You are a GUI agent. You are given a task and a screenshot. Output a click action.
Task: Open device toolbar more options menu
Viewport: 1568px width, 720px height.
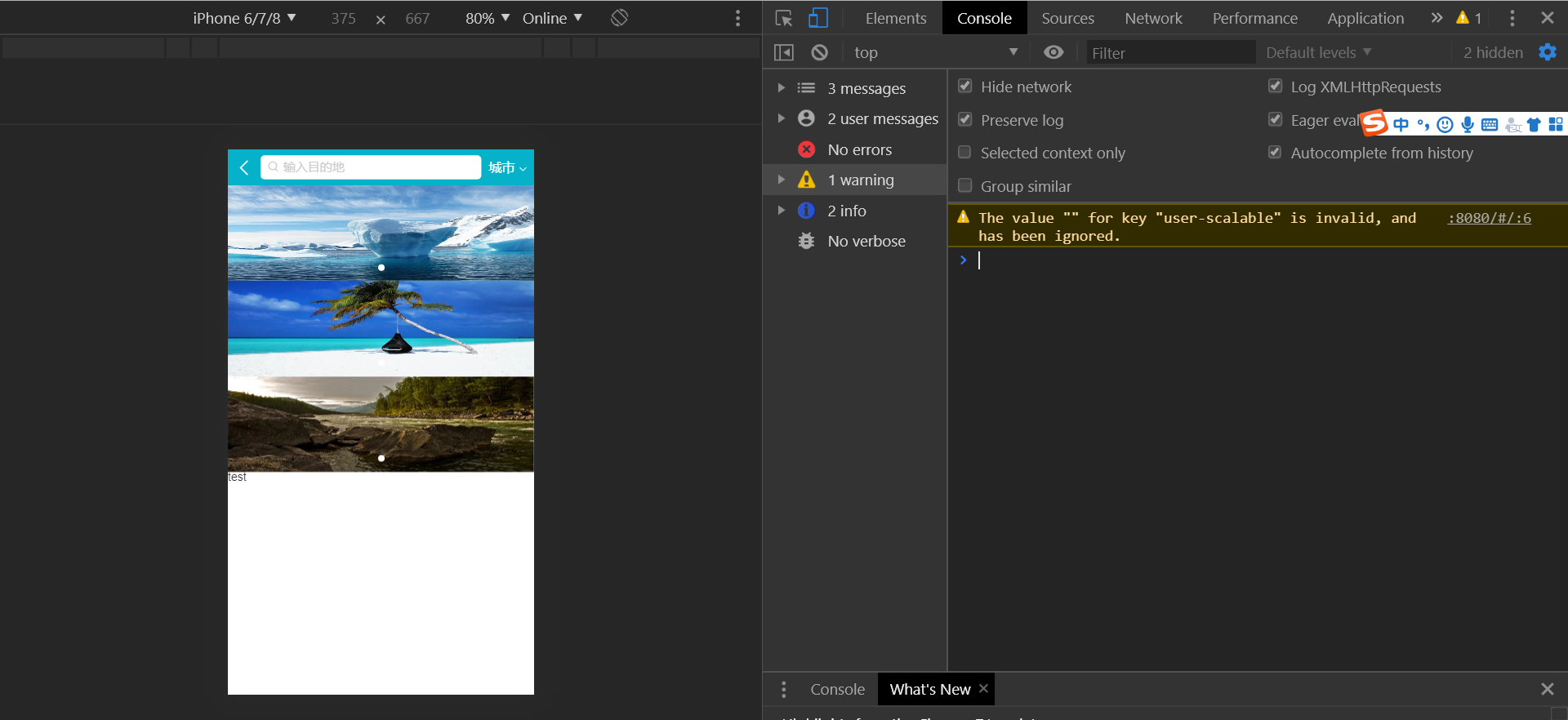point(738,18)
